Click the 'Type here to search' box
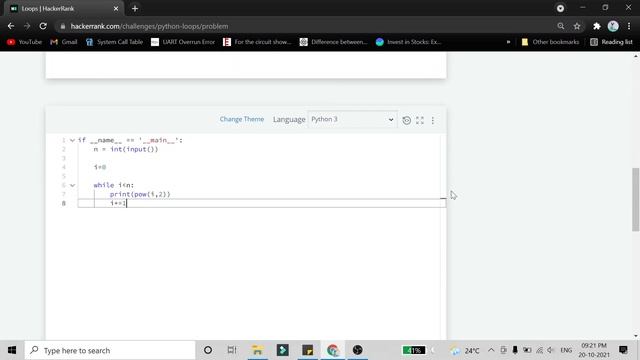This screenshot has width=640, height=360. (110, 350)
